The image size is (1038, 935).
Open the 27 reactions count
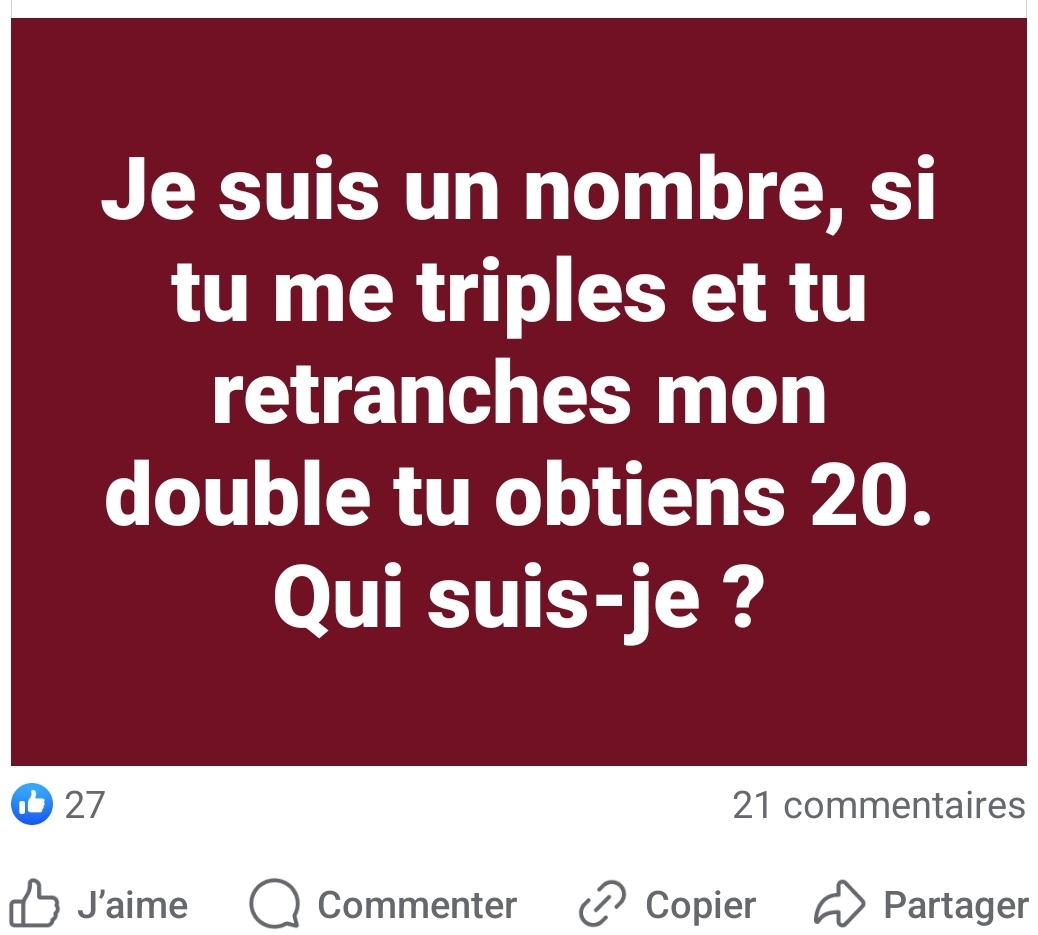pos(85,805)
